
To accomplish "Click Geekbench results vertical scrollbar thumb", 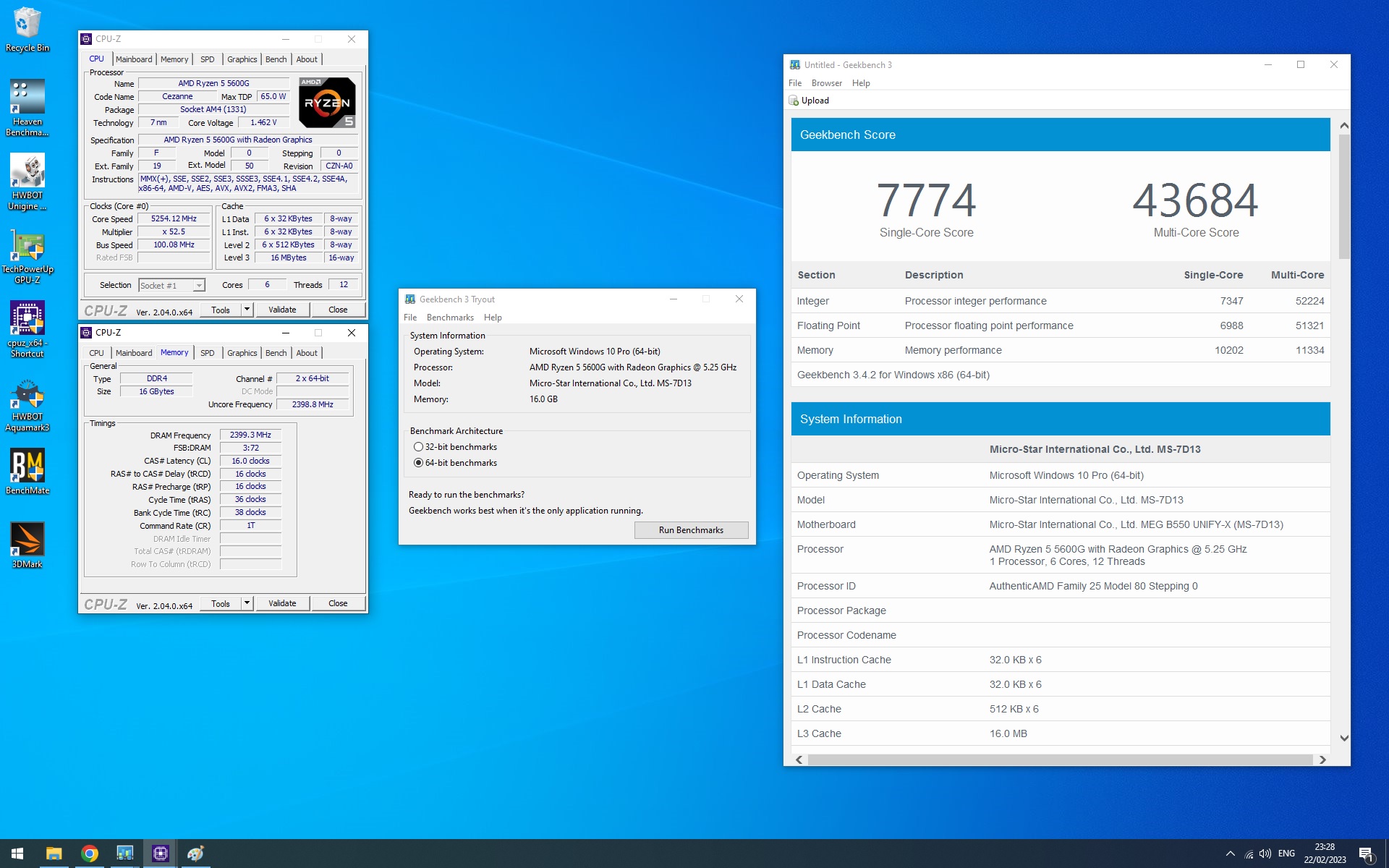I will pos(1344,197).
